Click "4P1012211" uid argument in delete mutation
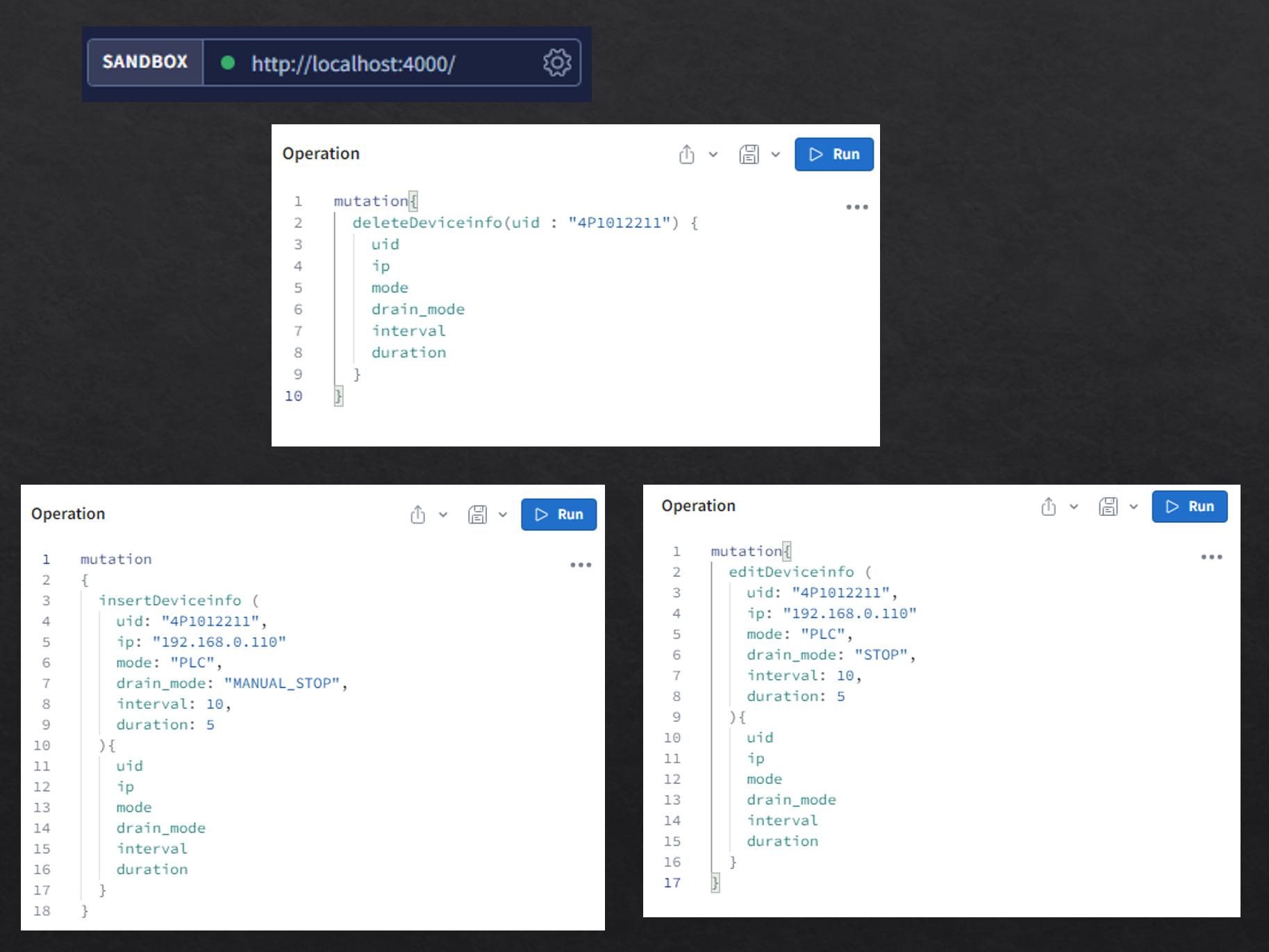Viewport: 1269px width, 952px height. (619, 222)
